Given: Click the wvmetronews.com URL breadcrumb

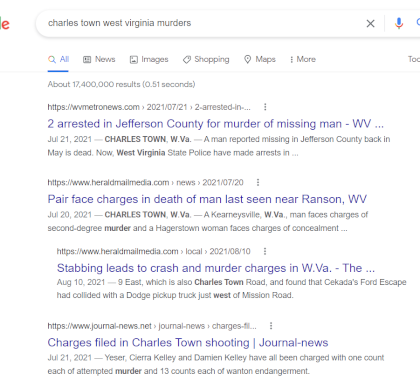Looking at the screenshot, I should click(149, 107).
